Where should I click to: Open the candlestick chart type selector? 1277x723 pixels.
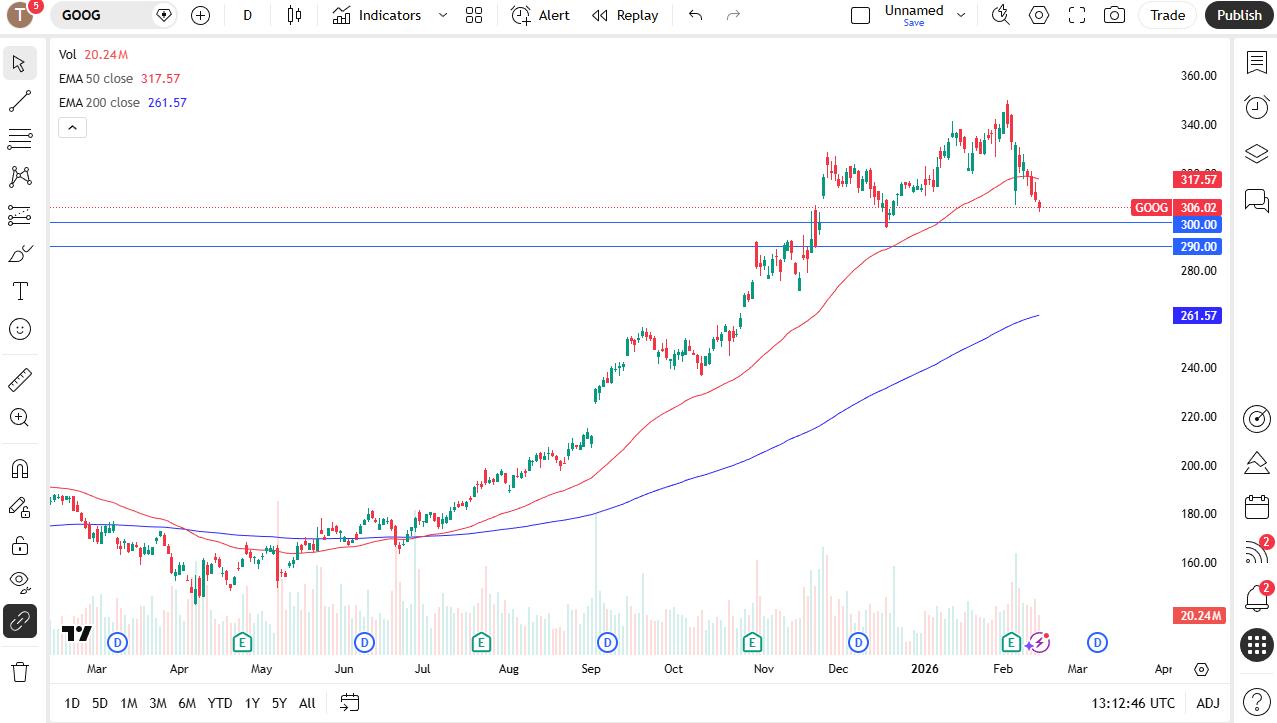tap(293, 15)
